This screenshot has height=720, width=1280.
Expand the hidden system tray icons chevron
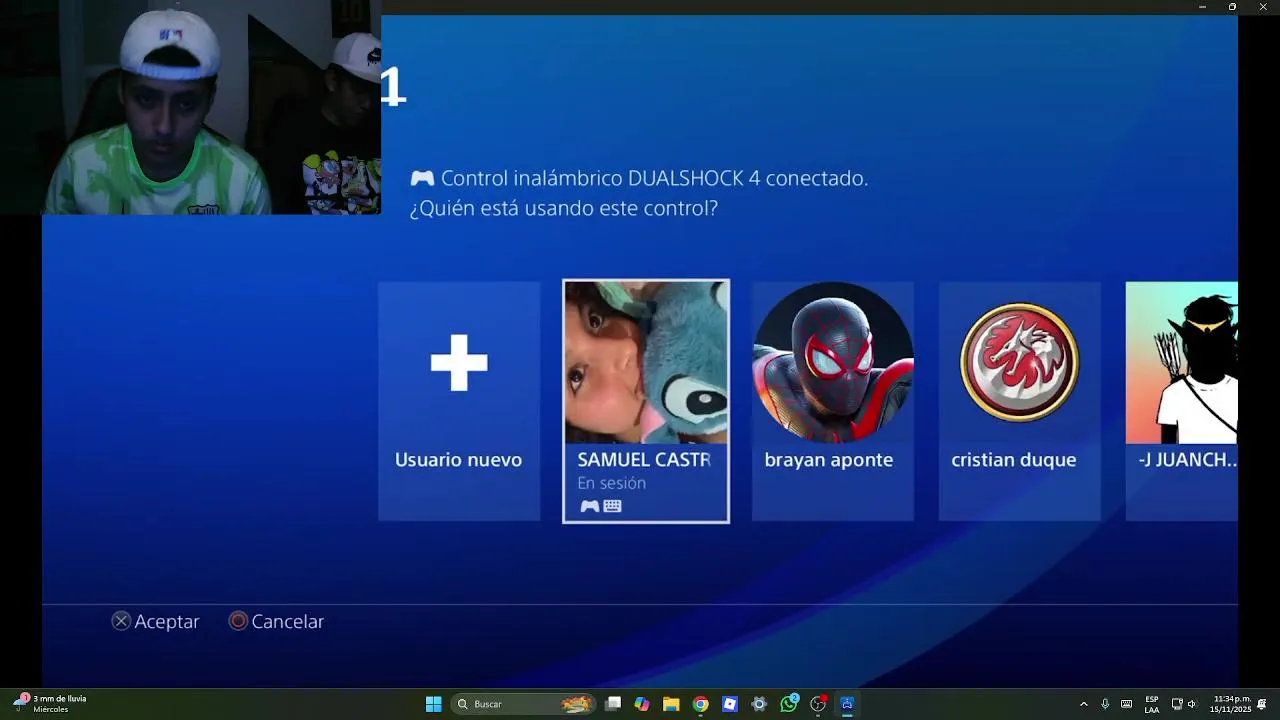[1083, 704]
